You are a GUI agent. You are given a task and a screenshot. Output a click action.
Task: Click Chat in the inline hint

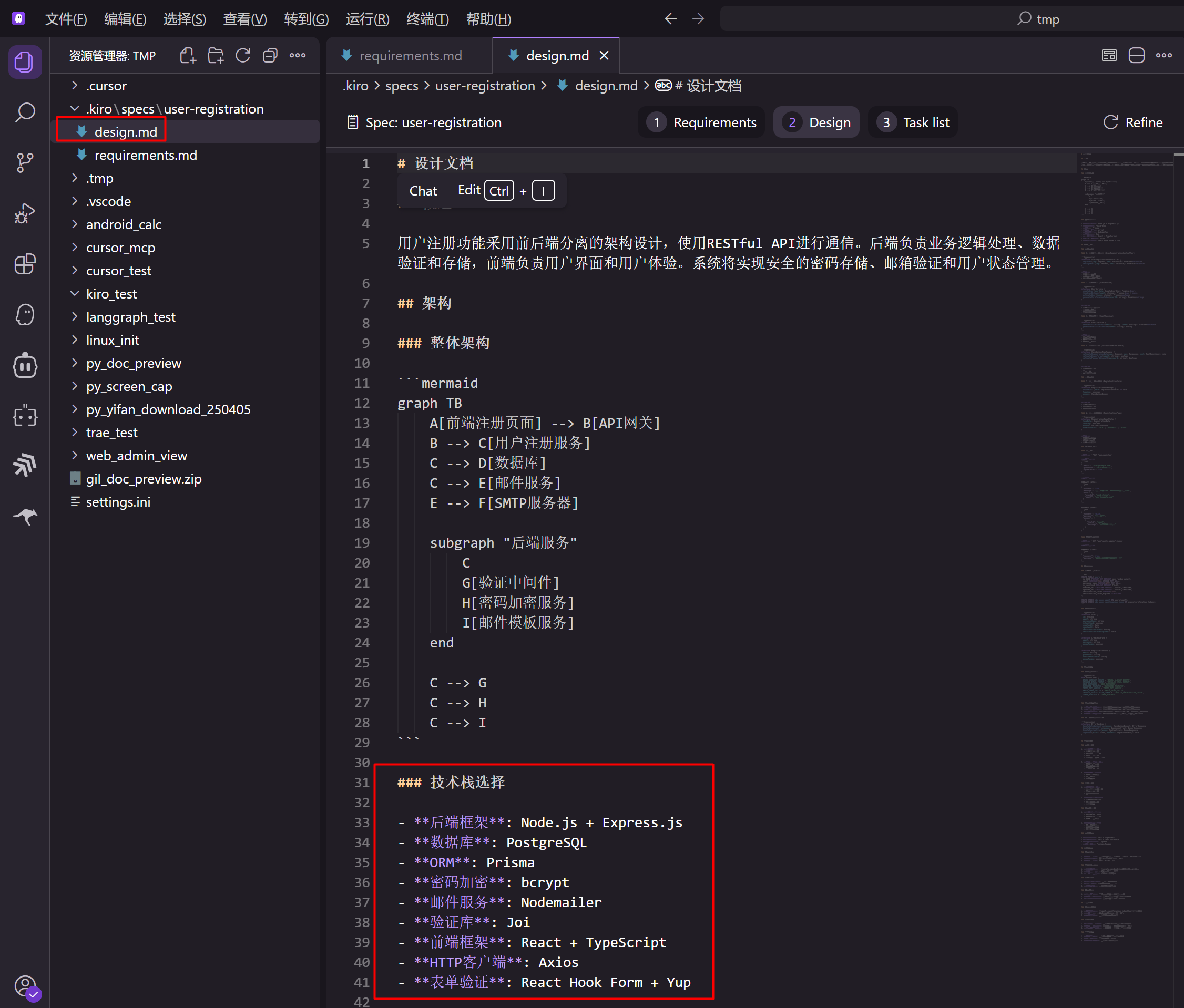(x=423, y=191)
